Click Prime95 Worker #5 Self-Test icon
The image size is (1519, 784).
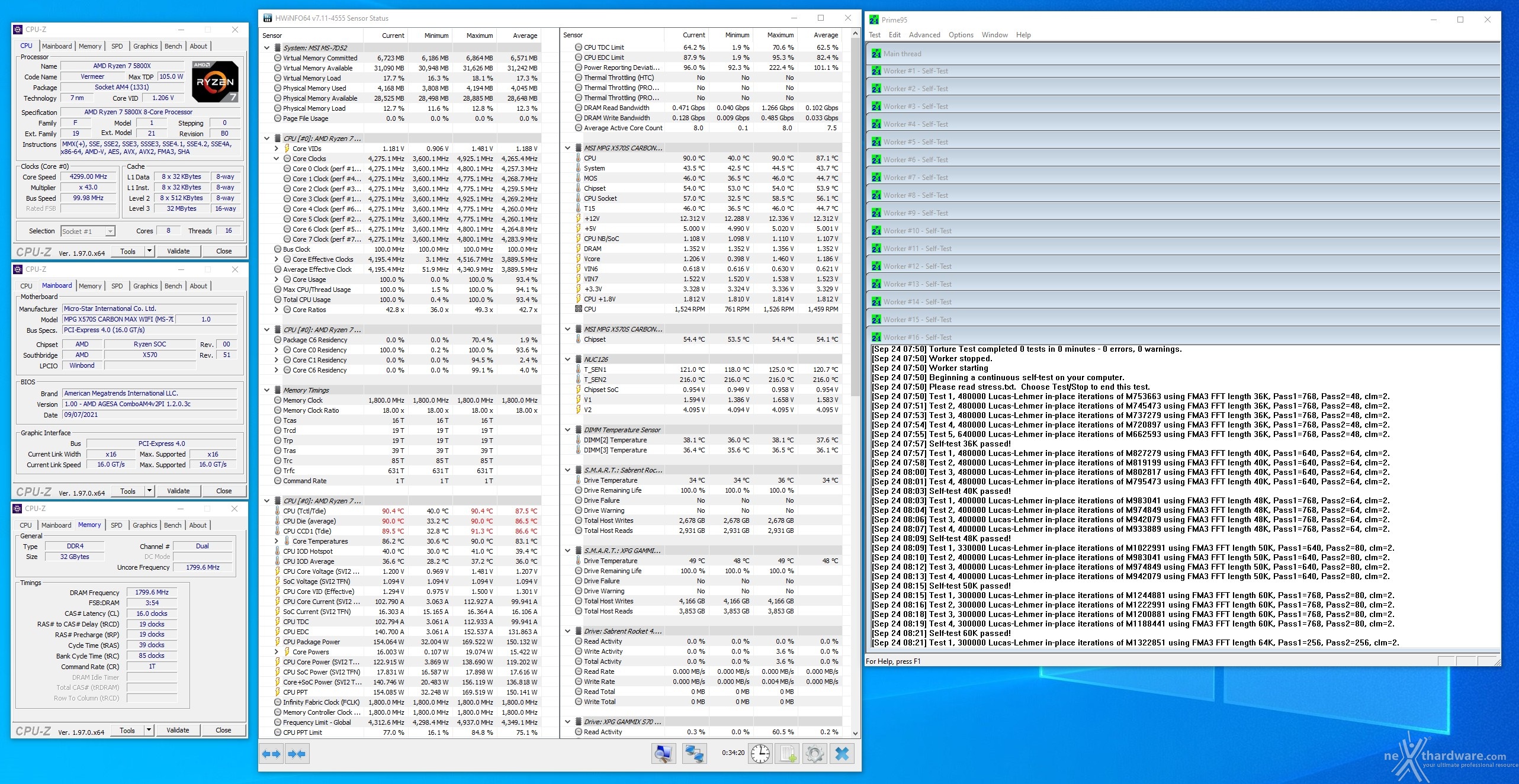[876, 142]
